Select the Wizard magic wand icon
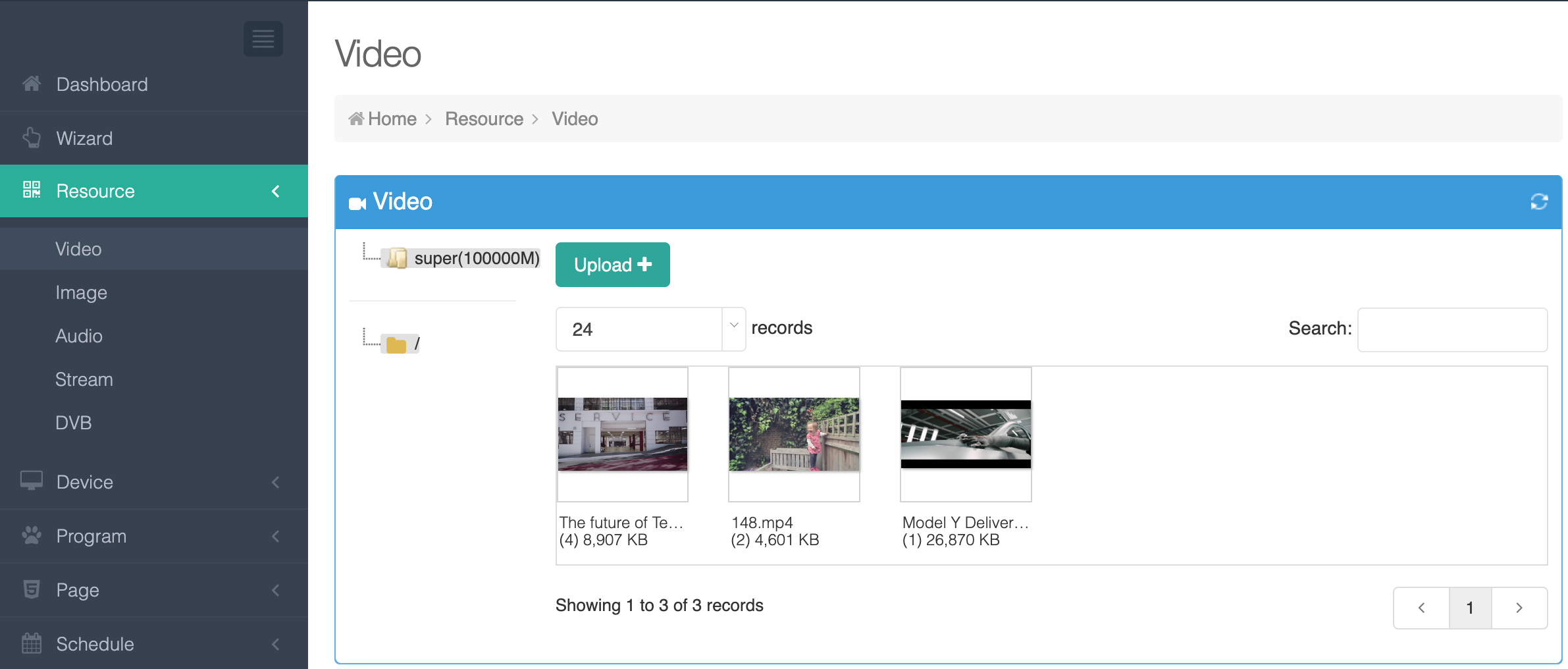1568x669 pixels. (31, 138)
